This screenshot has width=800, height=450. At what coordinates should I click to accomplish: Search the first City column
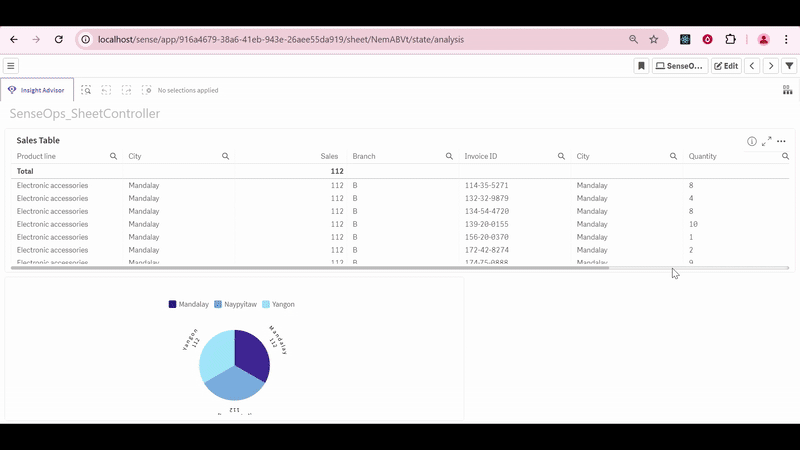coord(225,156)
